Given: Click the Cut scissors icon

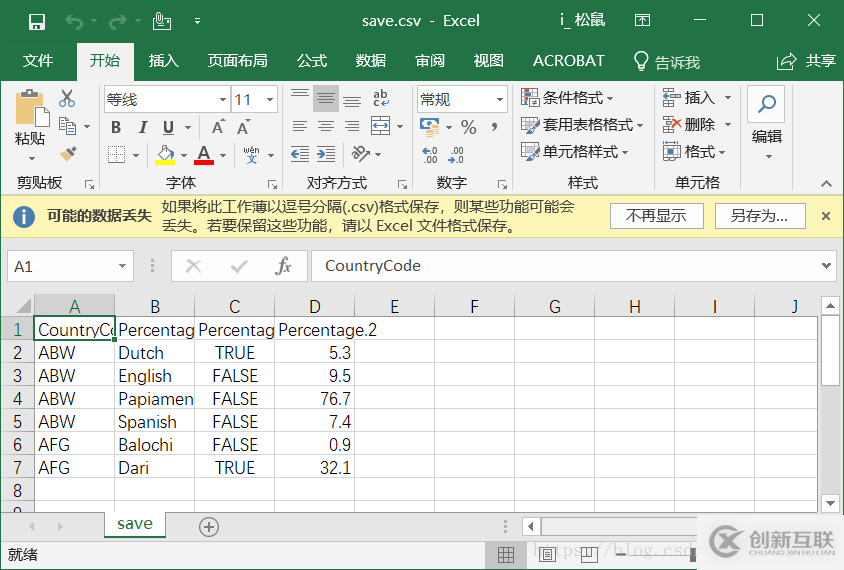Looking at the screenshot, I should (x=67, y=98).
